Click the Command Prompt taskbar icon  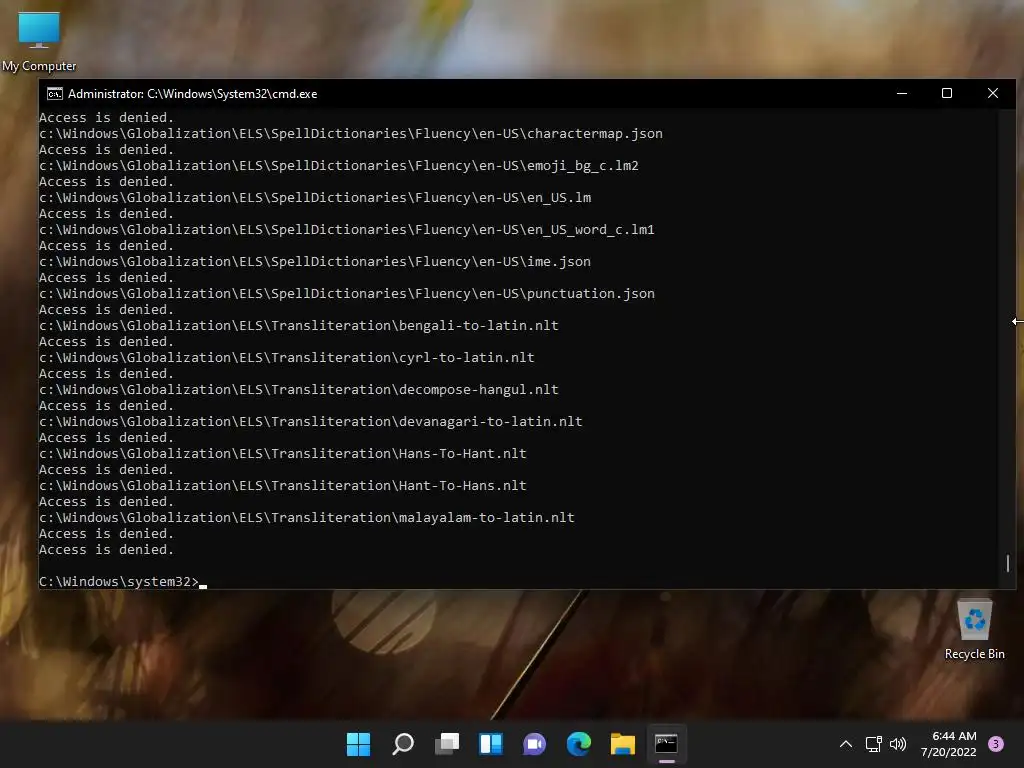click(x=666, y=744)
